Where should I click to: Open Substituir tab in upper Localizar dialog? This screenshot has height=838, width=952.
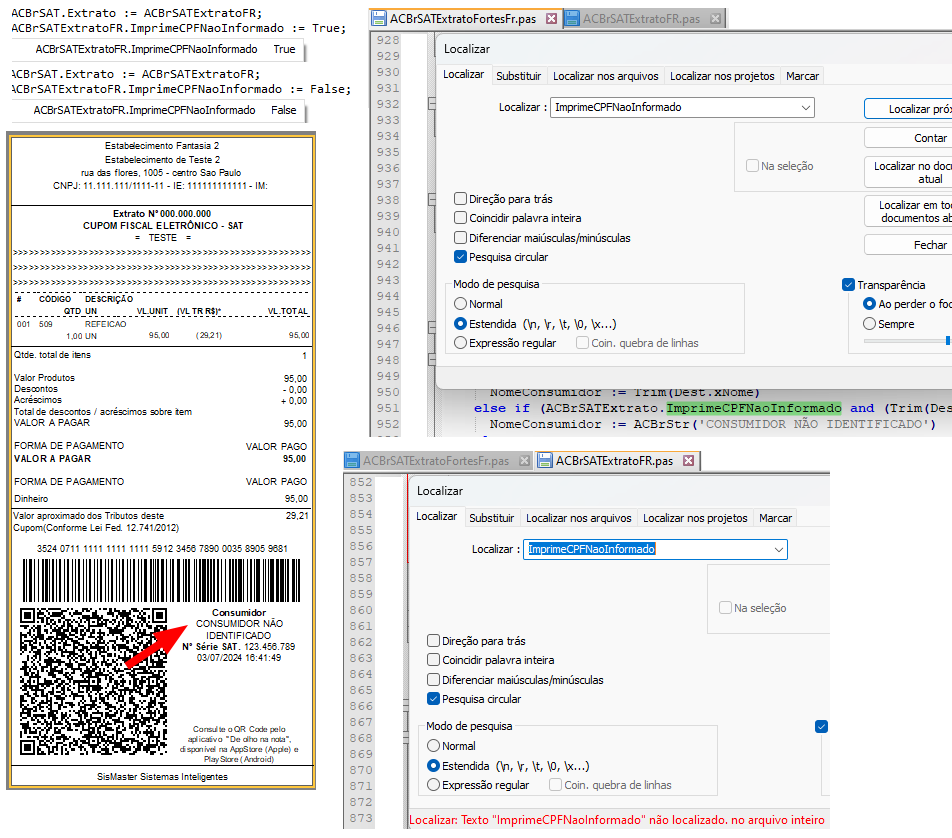(518, 76)
